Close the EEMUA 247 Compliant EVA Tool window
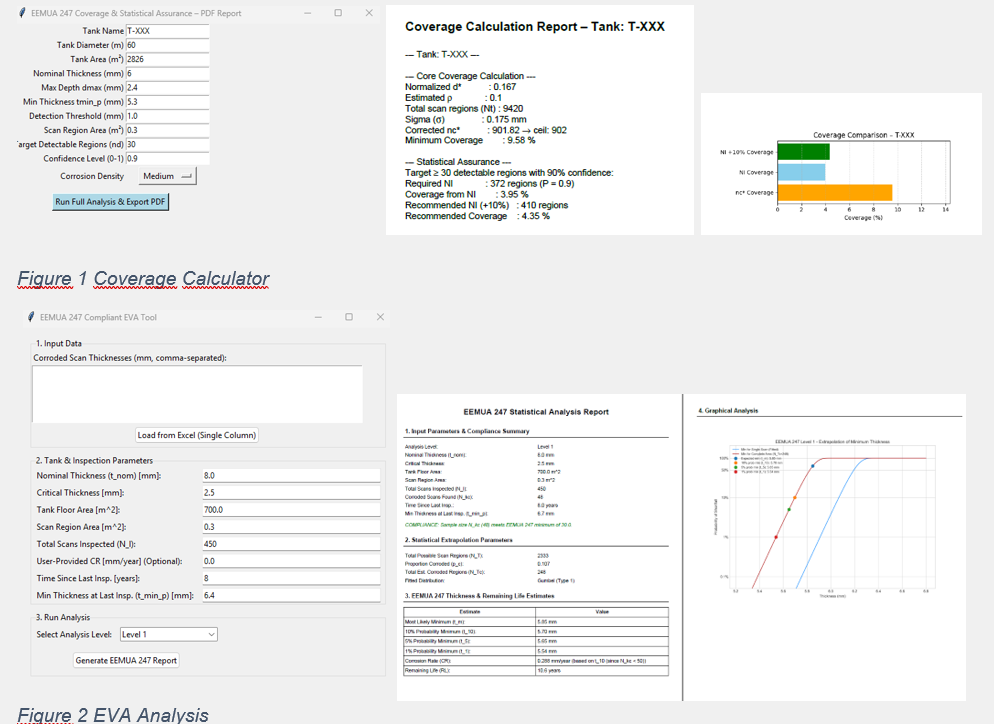994x724 pixels. click(x=380, y=317)
